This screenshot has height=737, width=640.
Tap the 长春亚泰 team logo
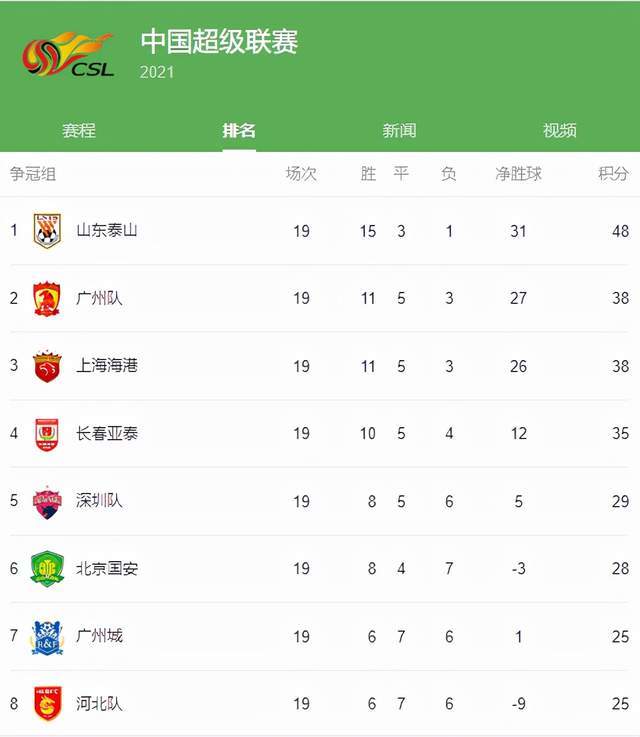pyautogui.click(x=47, y=433)
